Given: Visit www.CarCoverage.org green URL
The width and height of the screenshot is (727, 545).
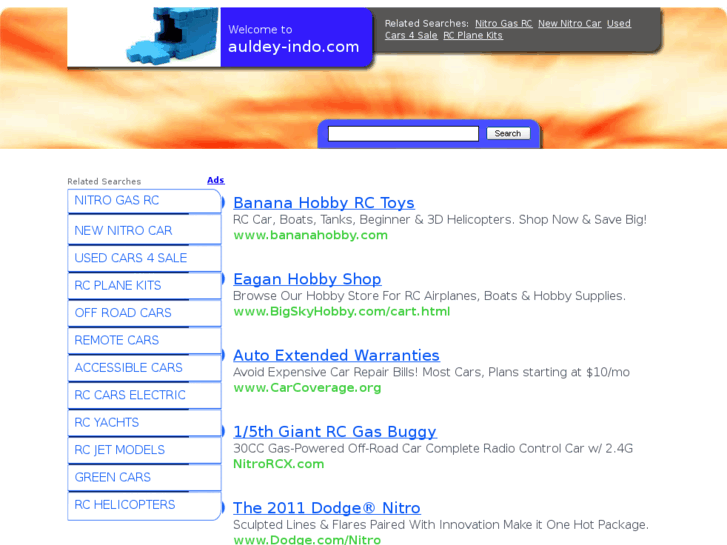Looking at the screenshot, I should (x=307, y=388).
